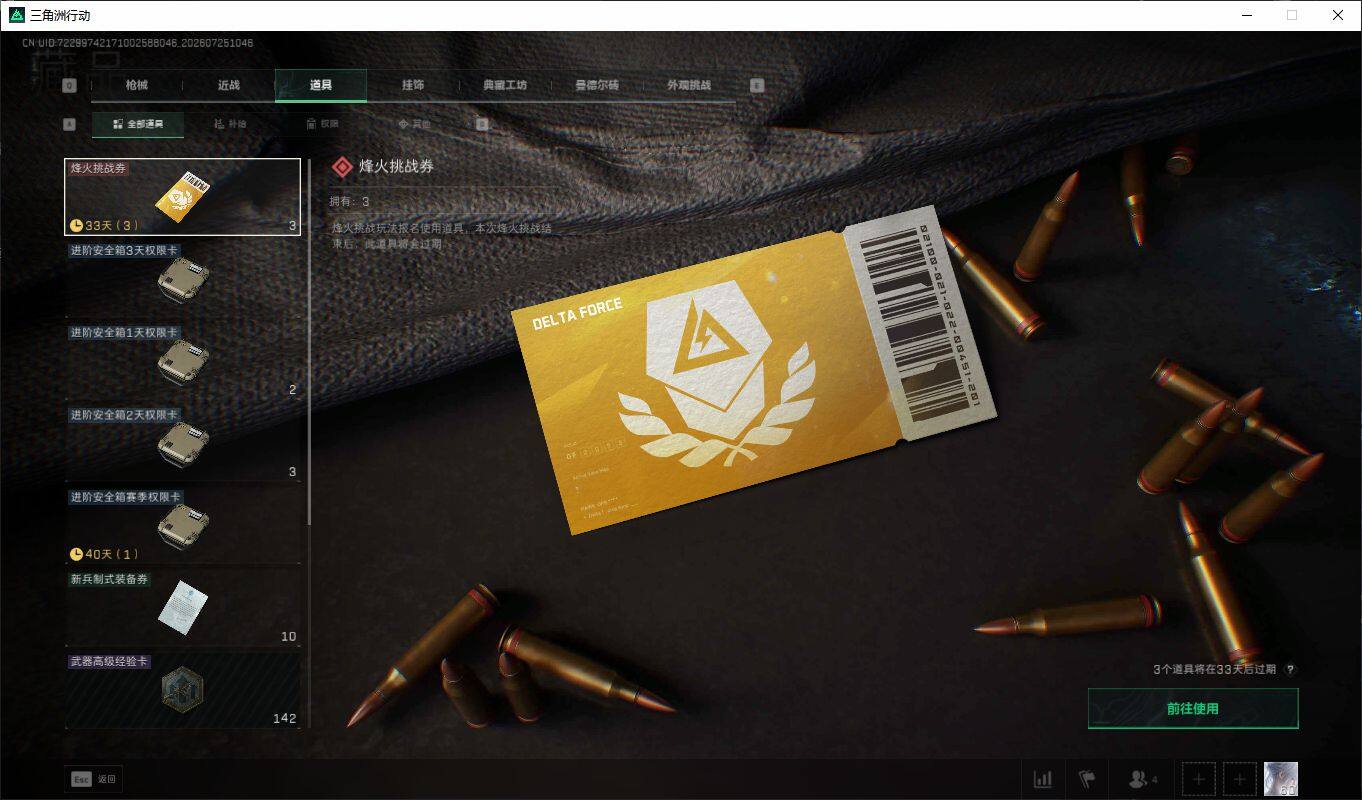The height and width of the screenshot is (800, 1362).
Task: Select the 新兵制式装备券 item
Action: pyautogui.click(x=183, y=607)
